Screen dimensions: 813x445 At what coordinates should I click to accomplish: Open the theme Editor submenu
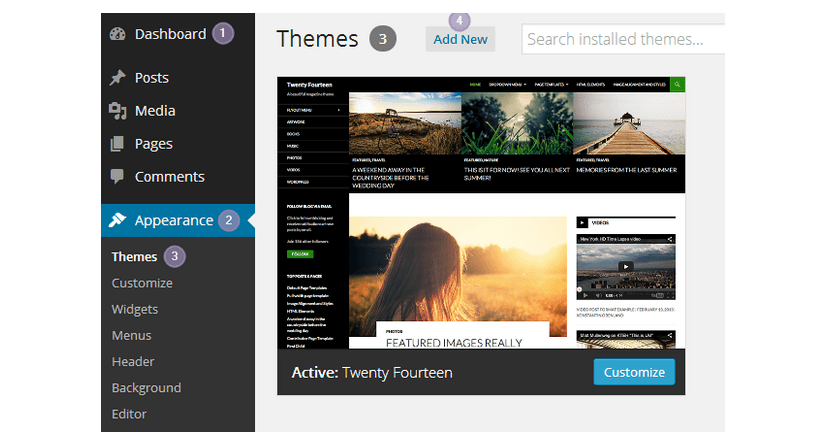click(129, 414)
